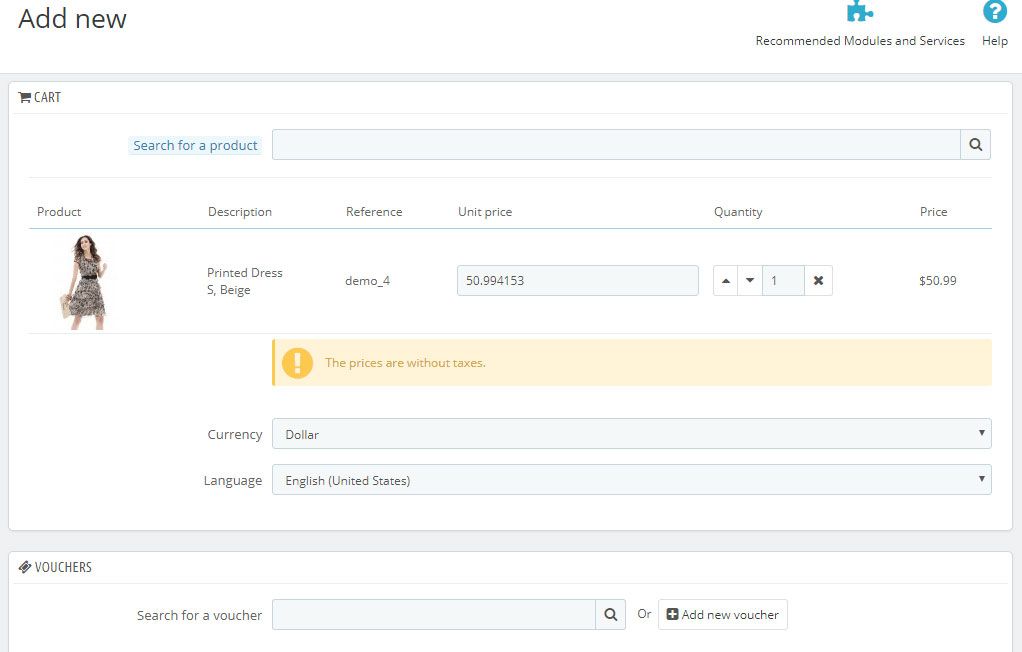Open the Currency dropdown
Image resolution: width=1022 pixels, height=652 pixels.
coord(631,434)
